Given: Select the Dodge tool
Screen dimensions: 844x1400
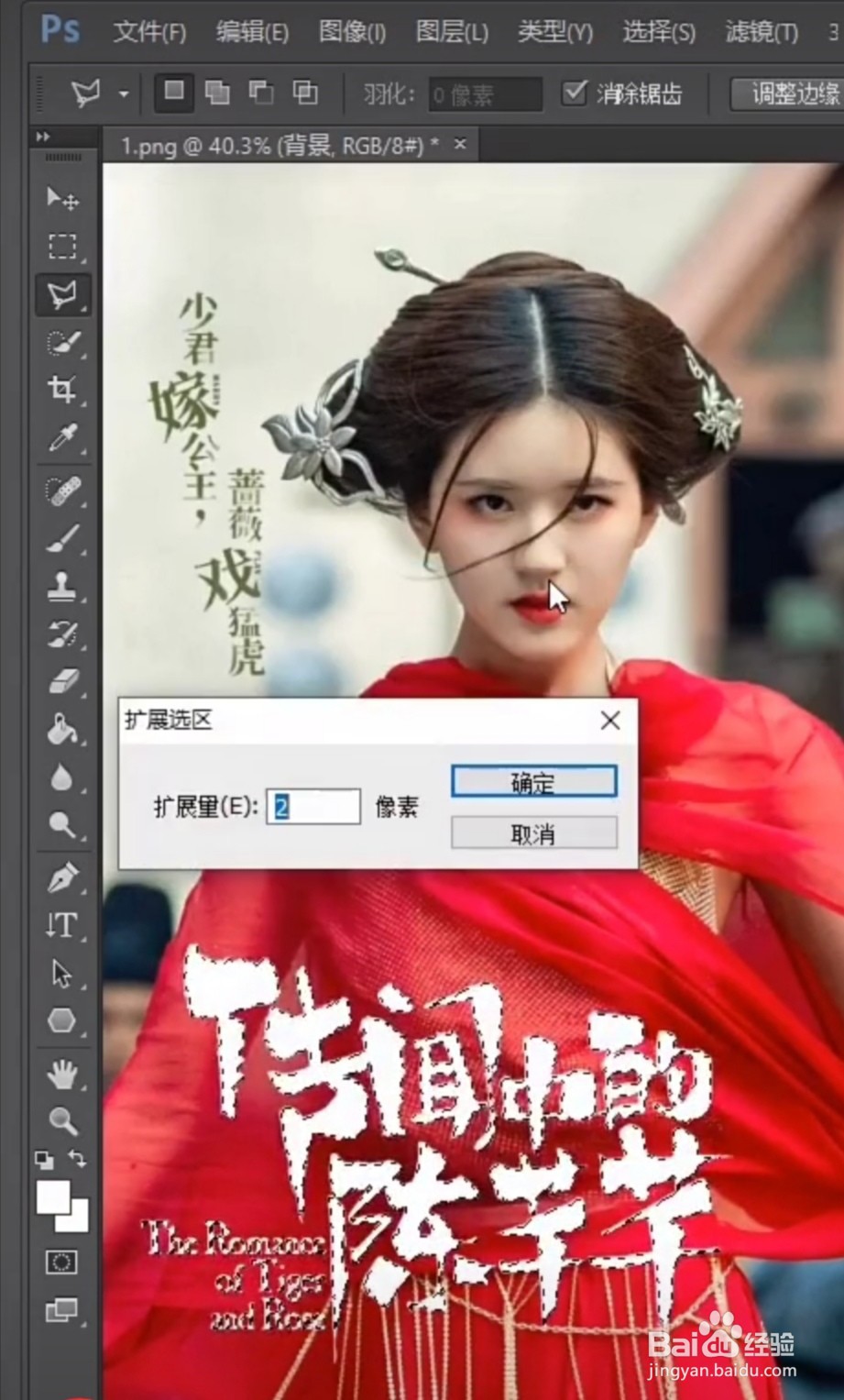Looking at the screenshot, I should (62, 825).
